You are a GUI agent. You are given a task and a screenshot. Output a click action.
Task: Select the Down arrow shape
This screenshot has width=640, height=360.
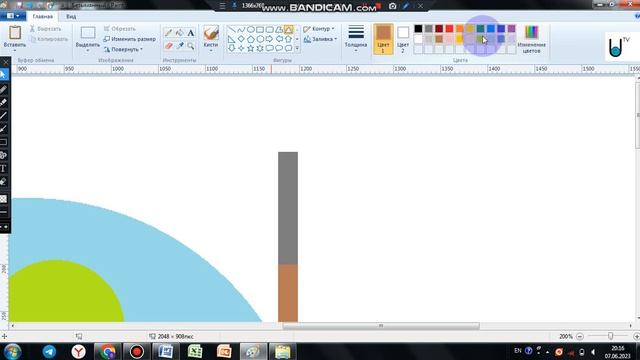[x=231, y=48]
